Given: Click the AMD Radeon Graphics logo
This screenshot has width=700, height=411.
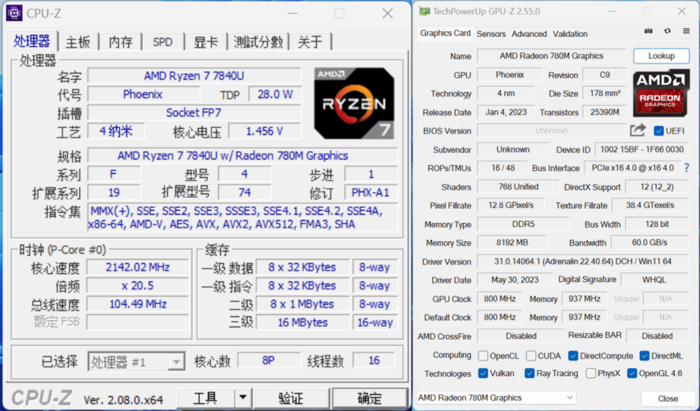Looking at the screenshot, I should coord(660,93).
